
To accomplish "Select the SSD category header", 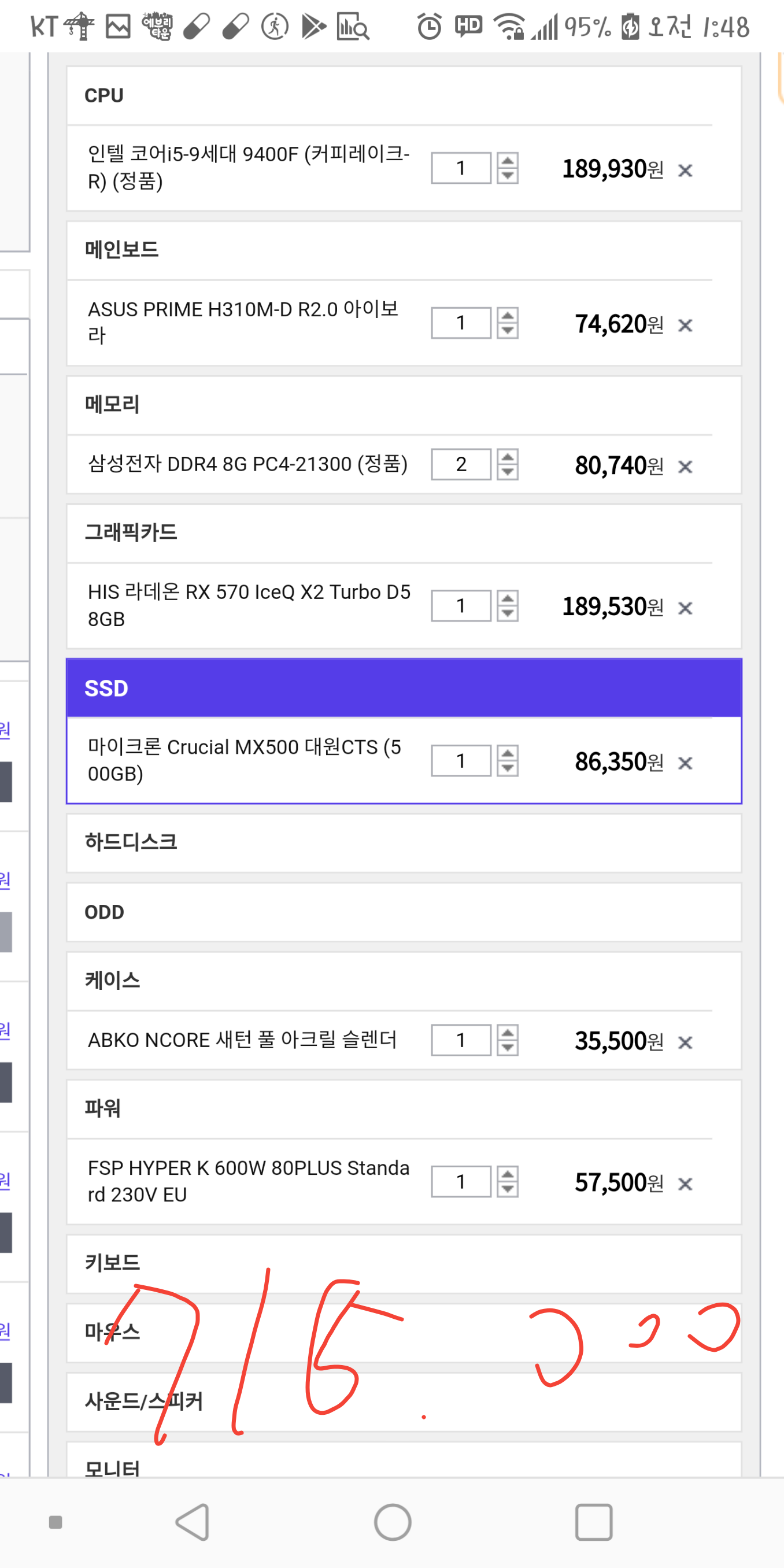I will 404,689.
